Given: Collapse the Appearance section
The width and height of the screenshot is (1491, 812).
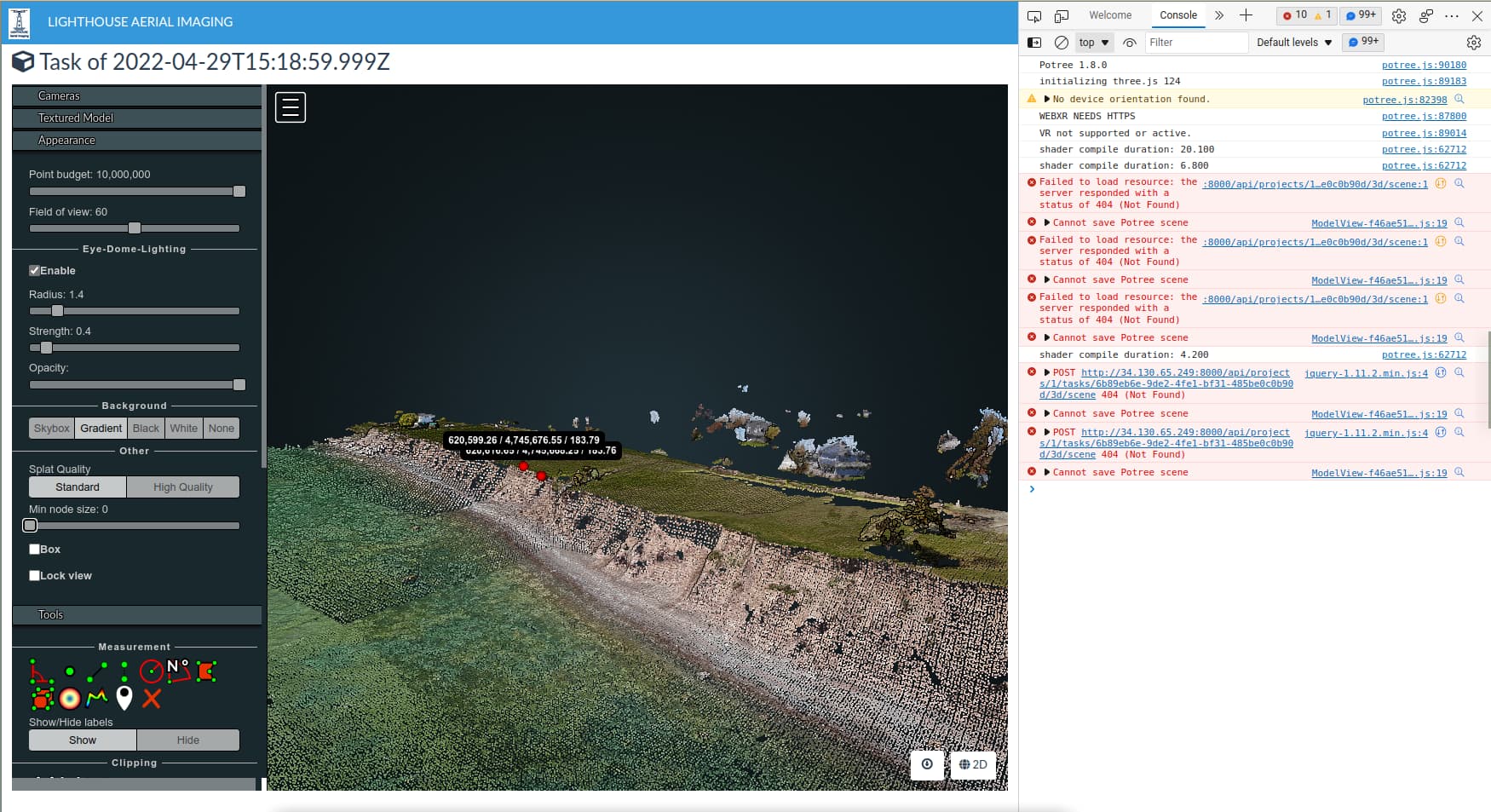Looking at the screenshot, I should pyautogui.click(x=136, y=140).
